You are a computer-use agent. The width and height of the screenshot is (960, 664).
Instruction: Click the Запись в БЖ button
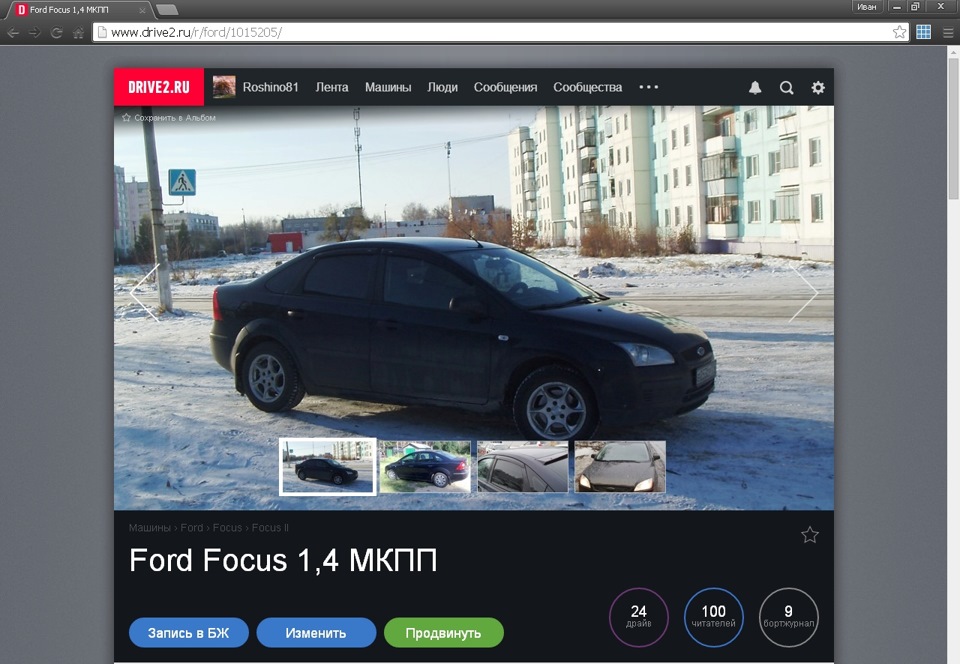click(x=189, y=633)
